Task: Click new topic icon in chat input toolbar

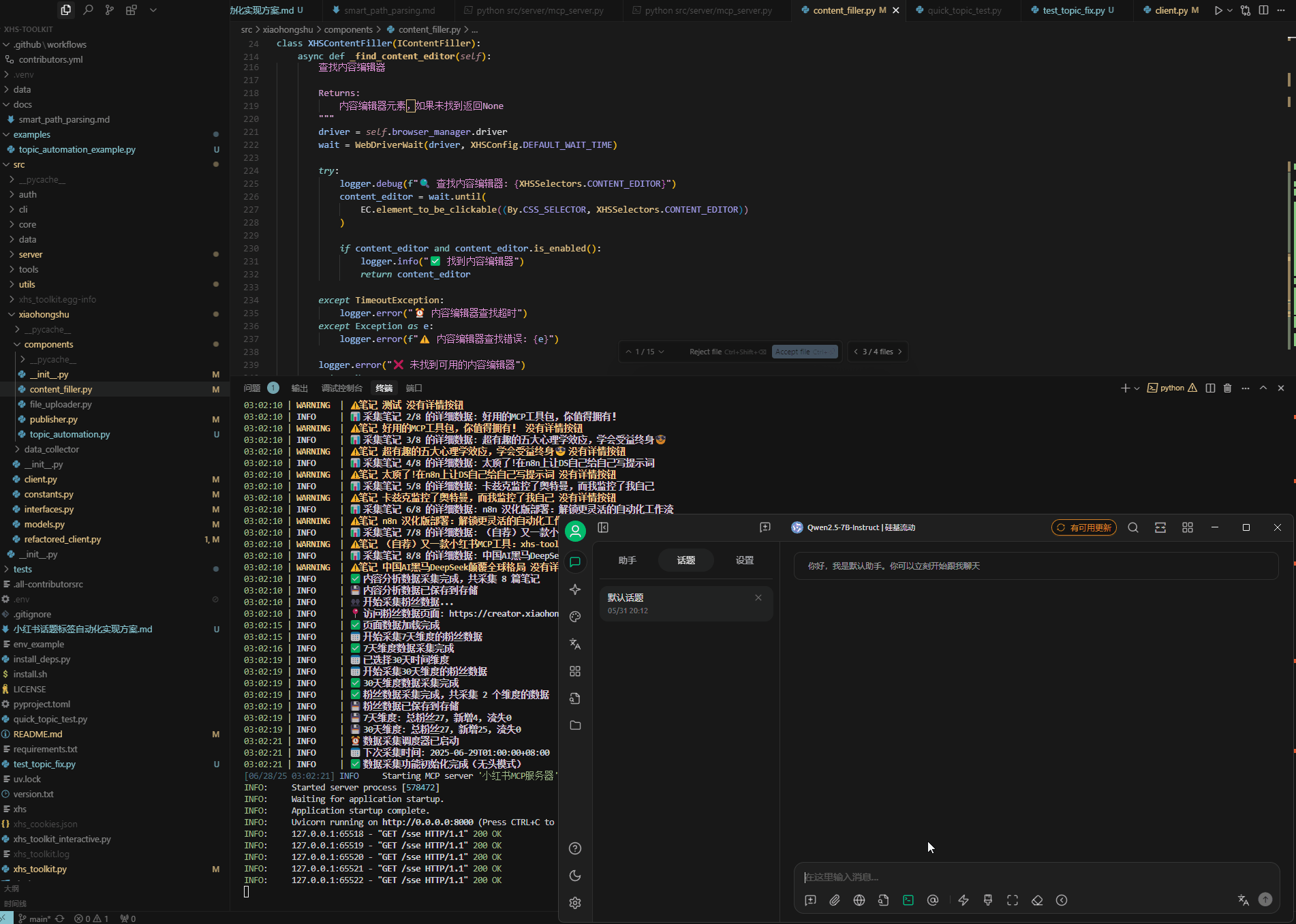Action: click(x=810, y=900)
